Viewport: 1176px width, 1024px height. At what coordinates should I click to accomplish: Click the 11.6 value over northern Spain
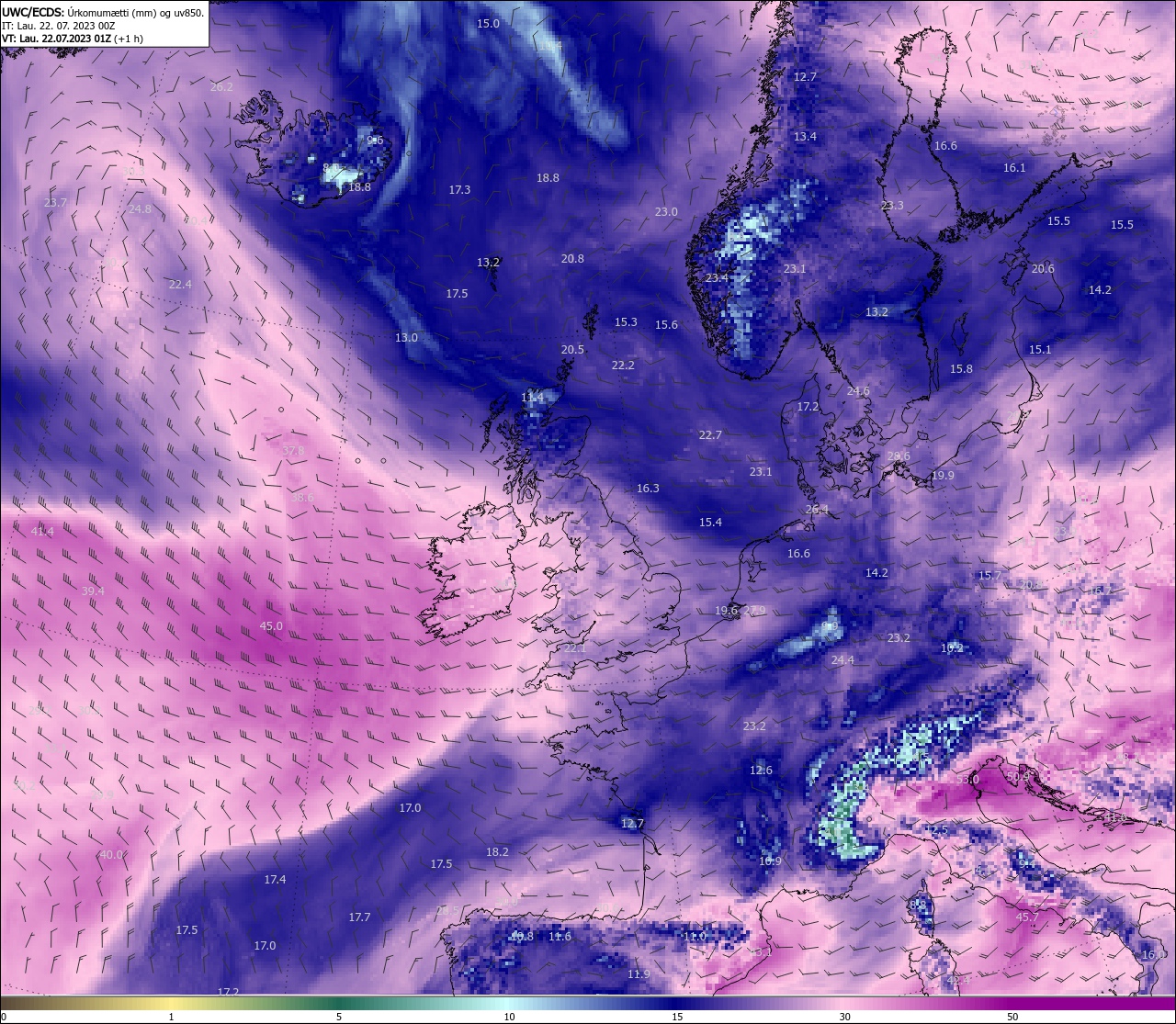coord(560,937)
